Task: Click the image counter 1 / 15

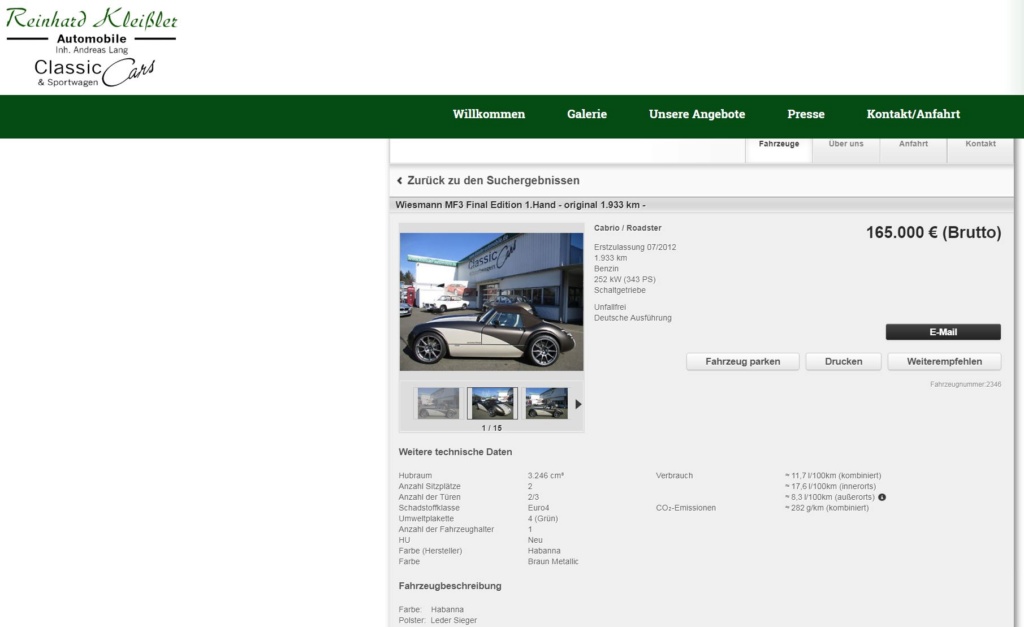Action: [492, 428]
